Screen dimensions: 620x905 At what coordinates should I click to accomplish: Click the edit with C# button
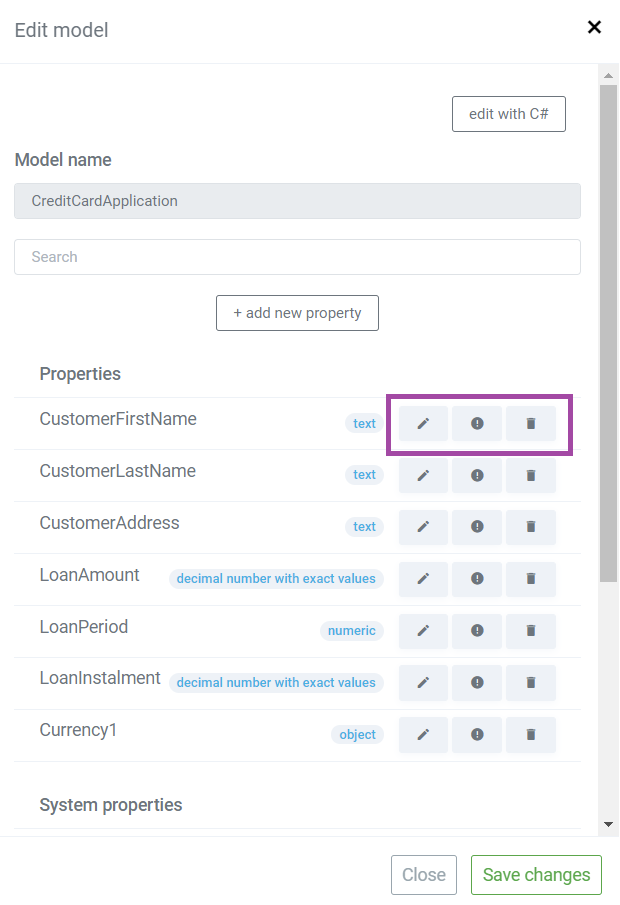tap(509, 114)
